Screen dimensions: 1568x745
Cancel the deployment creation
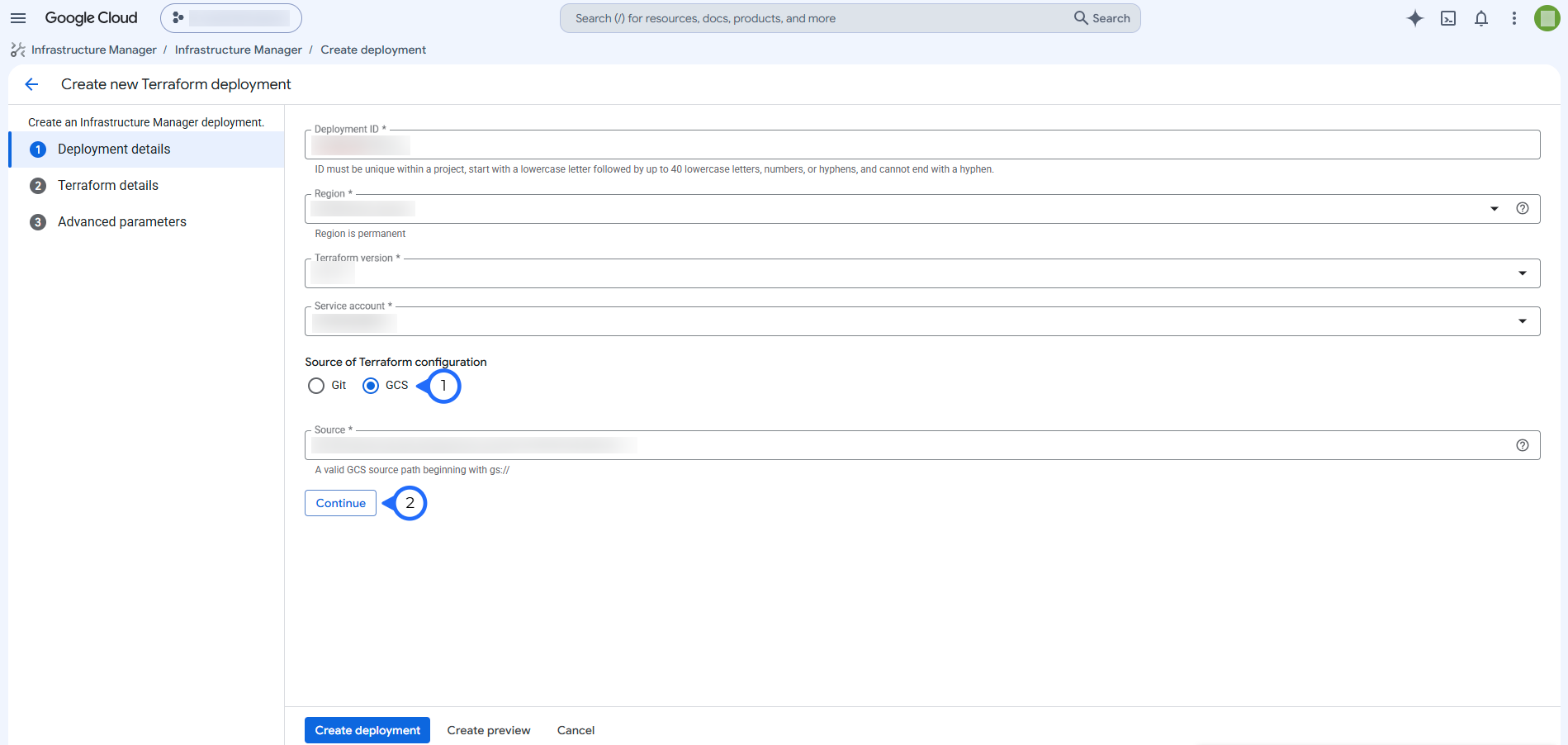tap(576, 730)
